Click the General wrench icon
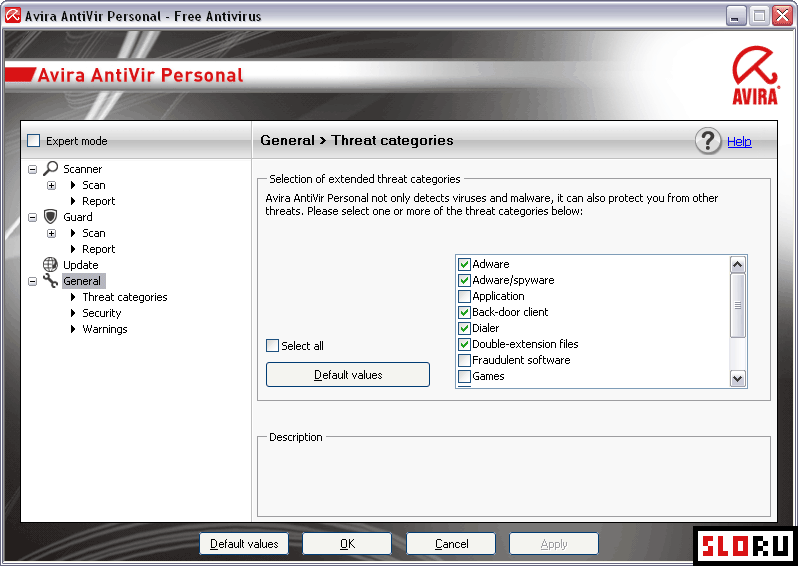 click(50, 280)
